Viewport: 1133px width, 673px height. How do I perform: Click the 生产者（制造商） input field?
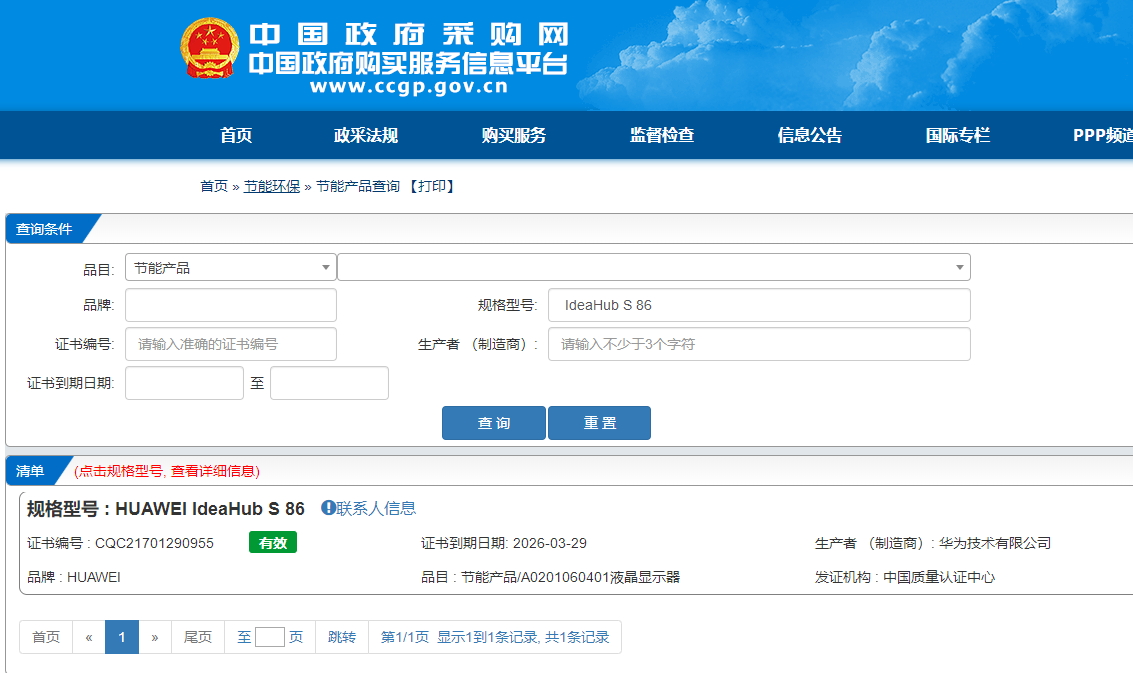(x=759, y=344)
